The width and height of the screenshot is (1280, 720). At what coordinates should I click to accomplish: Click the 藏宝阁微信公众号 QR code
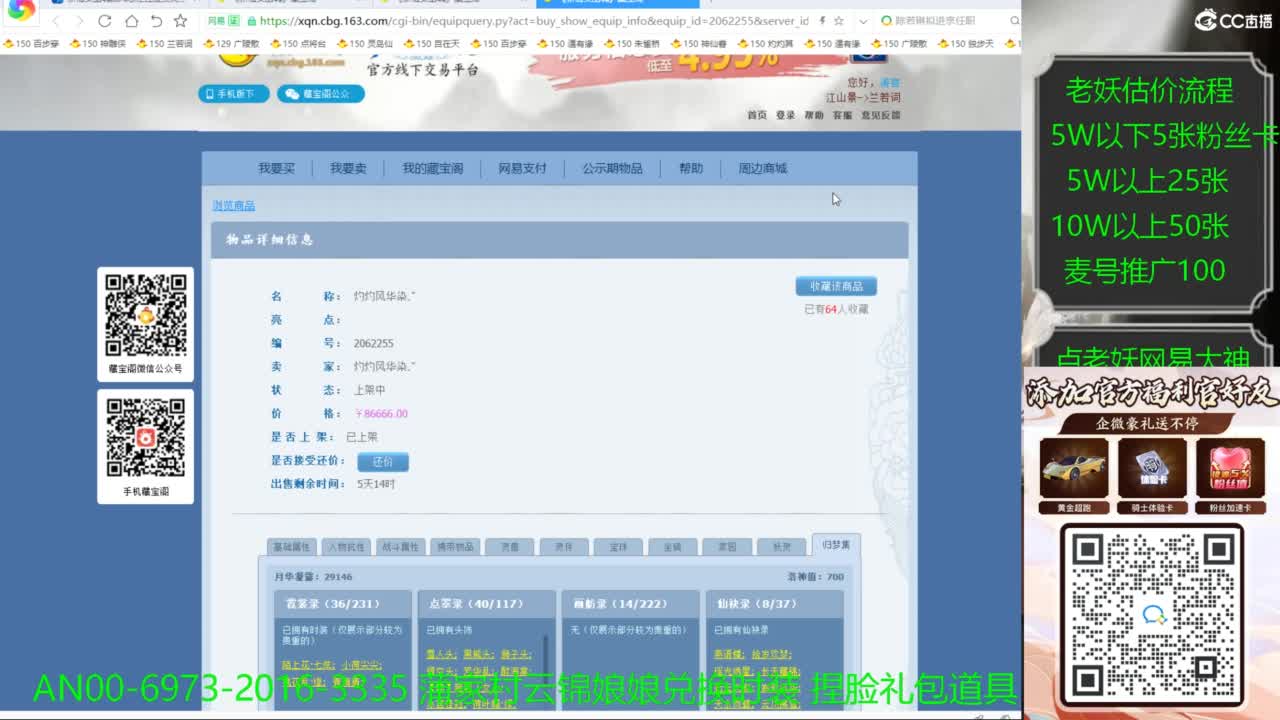(146, 315)
